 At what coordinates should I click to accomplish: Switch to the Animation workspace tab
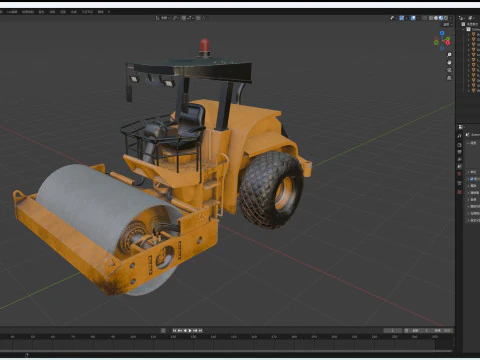52,12
